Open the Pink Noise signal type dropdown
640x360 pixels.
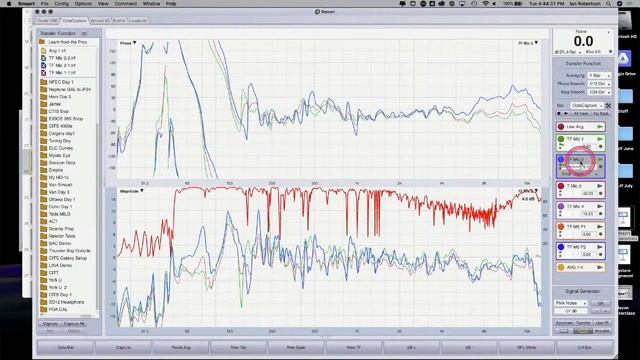coord(571,303)
